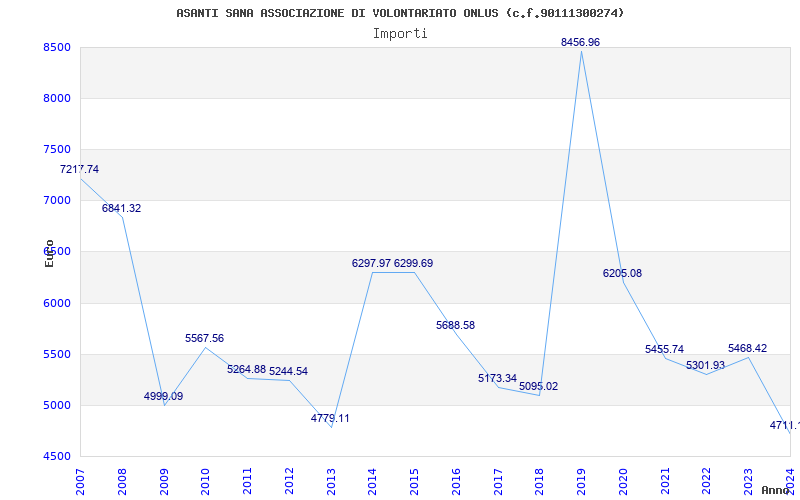Click the 6000 y-axis tick label
The width and height of the screenshot is (800, 500).
[57, 303]
